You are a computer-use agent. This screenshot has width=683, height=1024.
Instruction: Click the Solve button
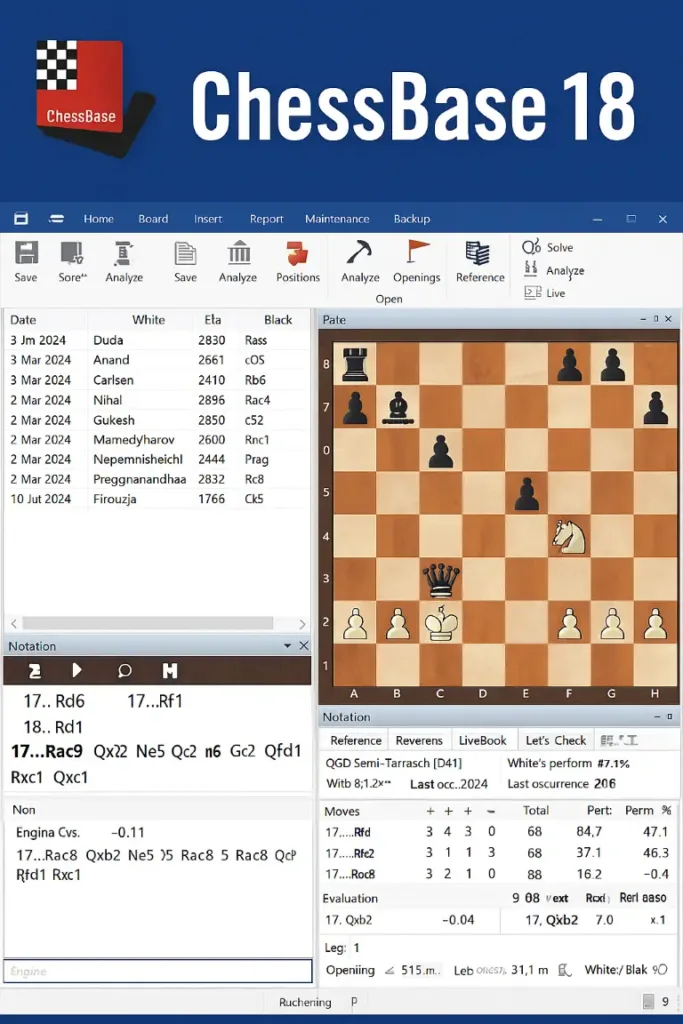[547, 248]
